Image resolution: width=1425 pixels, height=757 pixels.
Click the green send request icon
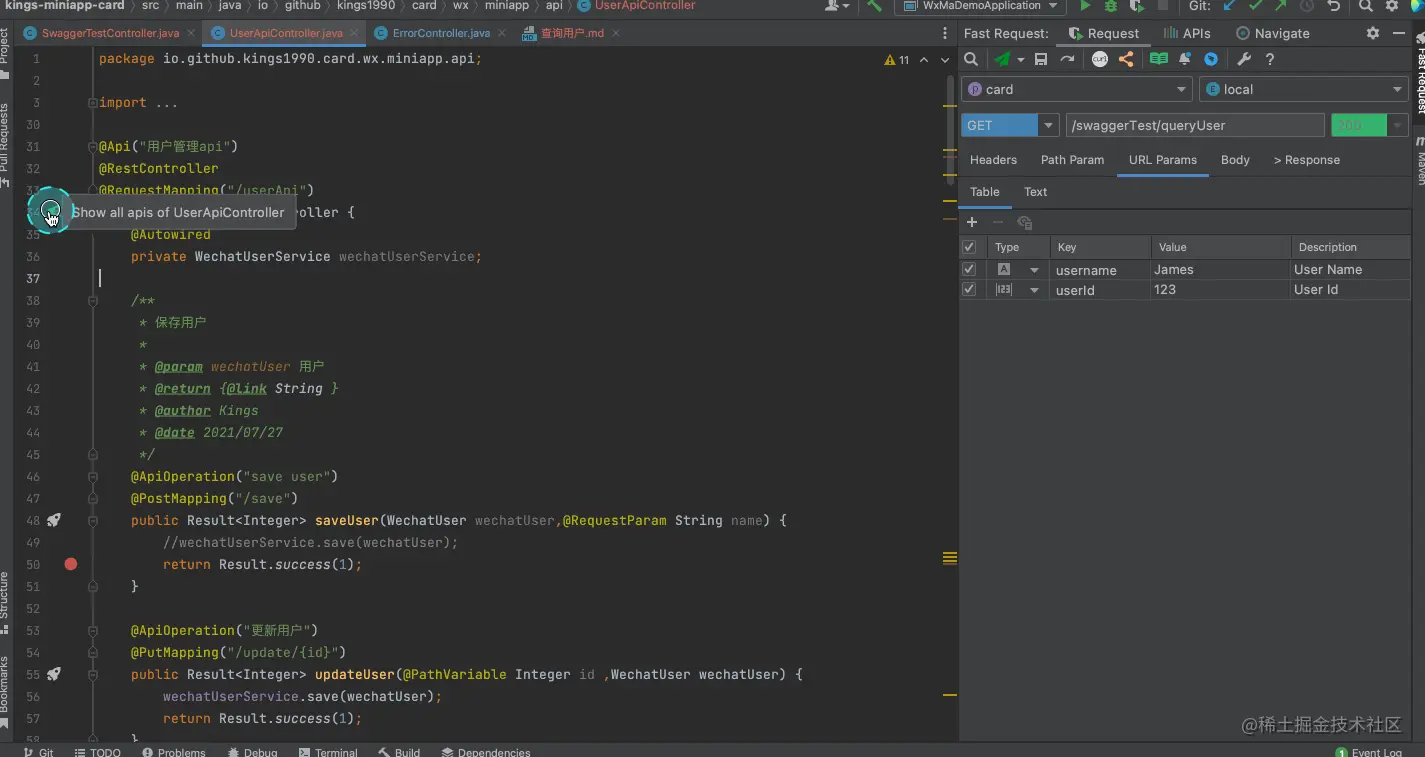click(x=1002, y=60)
